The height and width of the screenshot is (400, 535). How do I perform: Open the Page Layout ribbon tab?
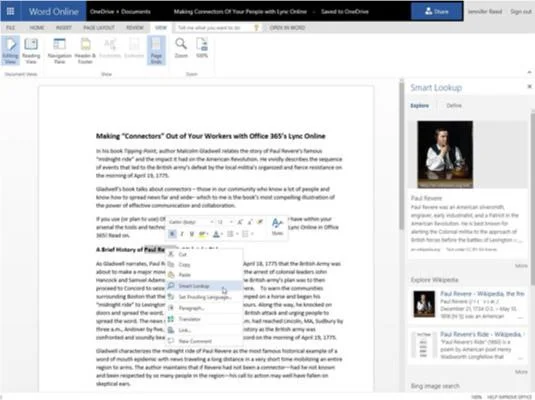coord(99,28)
